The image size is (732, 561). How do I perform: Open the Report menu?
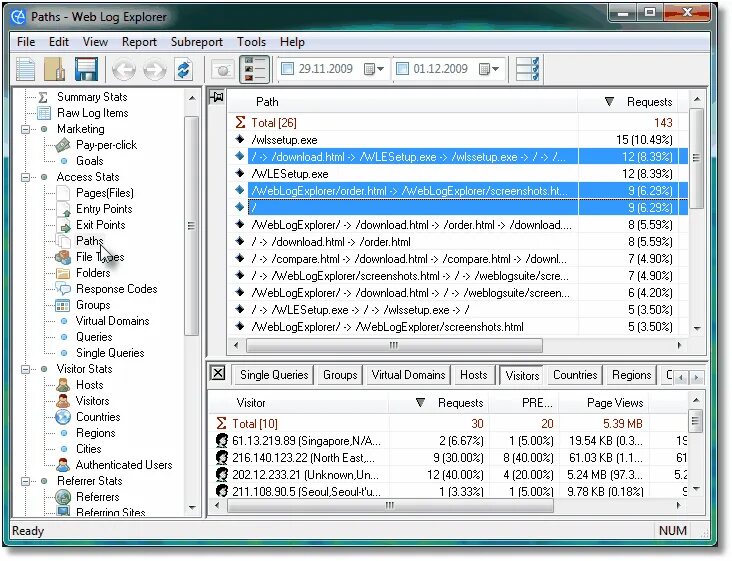click(x=139, y=42)
